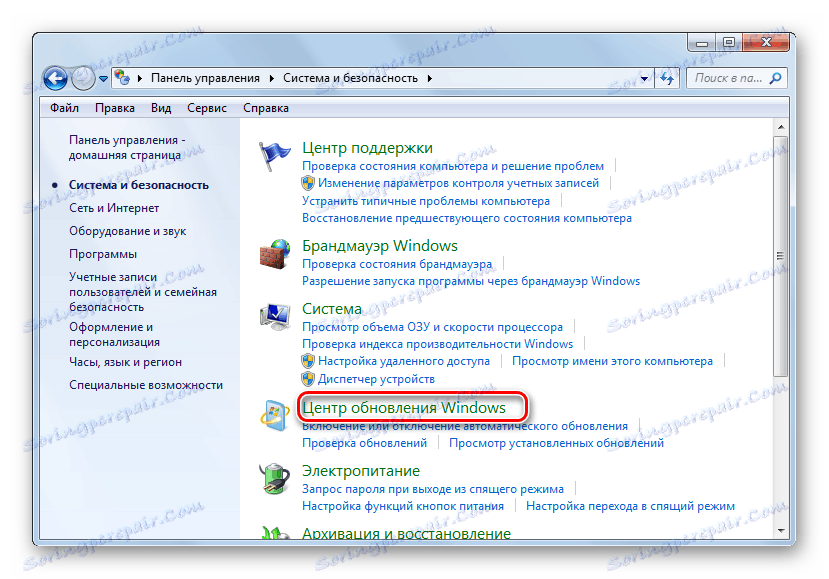
Task: Open Учетные записи пользователей и семейная безопасность
Action: pos(143,292)
